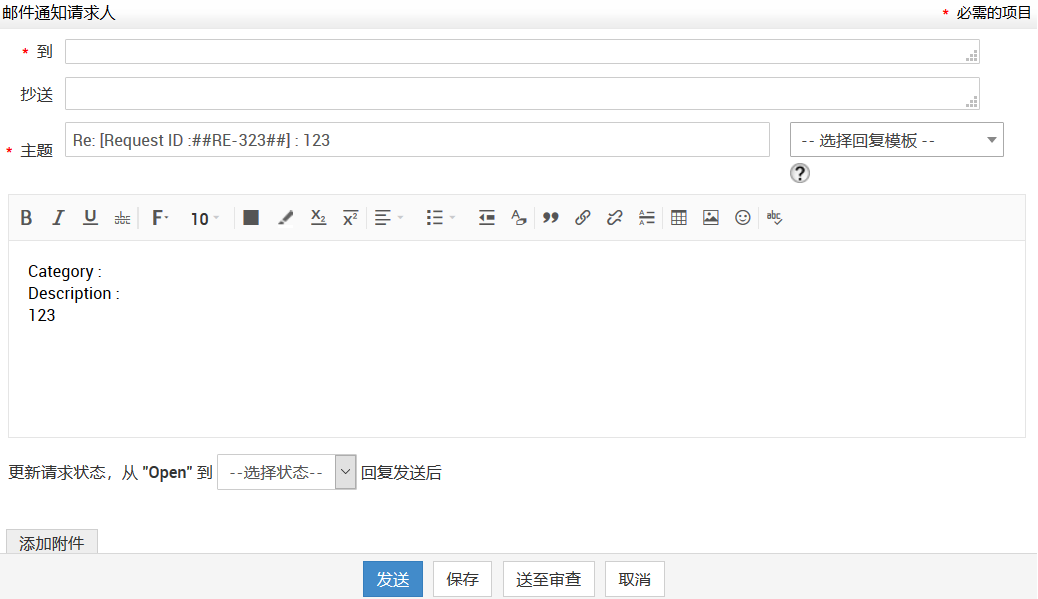Click the indent icon
The width and height of the screenshot is (1038, 599).
[x=487, y=218]
